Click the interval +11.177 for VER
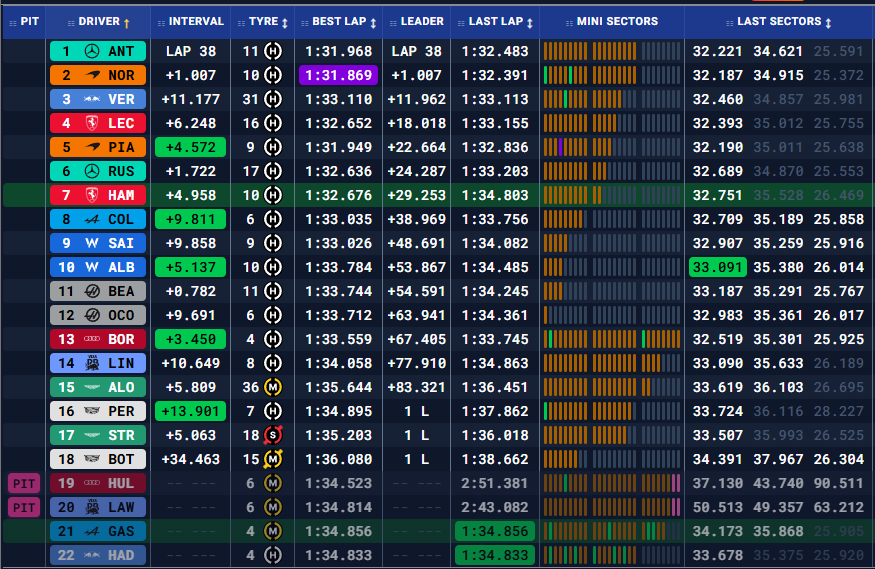 click(x=191, y=99)
